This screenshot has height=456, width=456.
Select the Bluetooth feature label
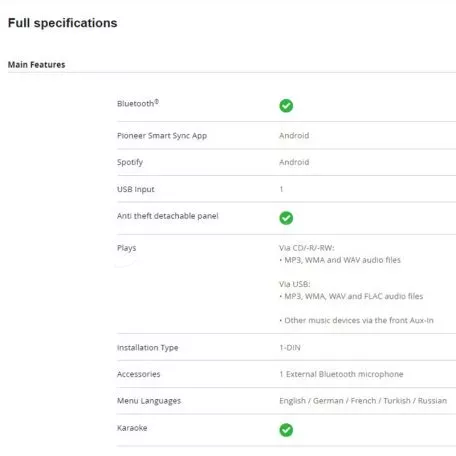(138, 103)
